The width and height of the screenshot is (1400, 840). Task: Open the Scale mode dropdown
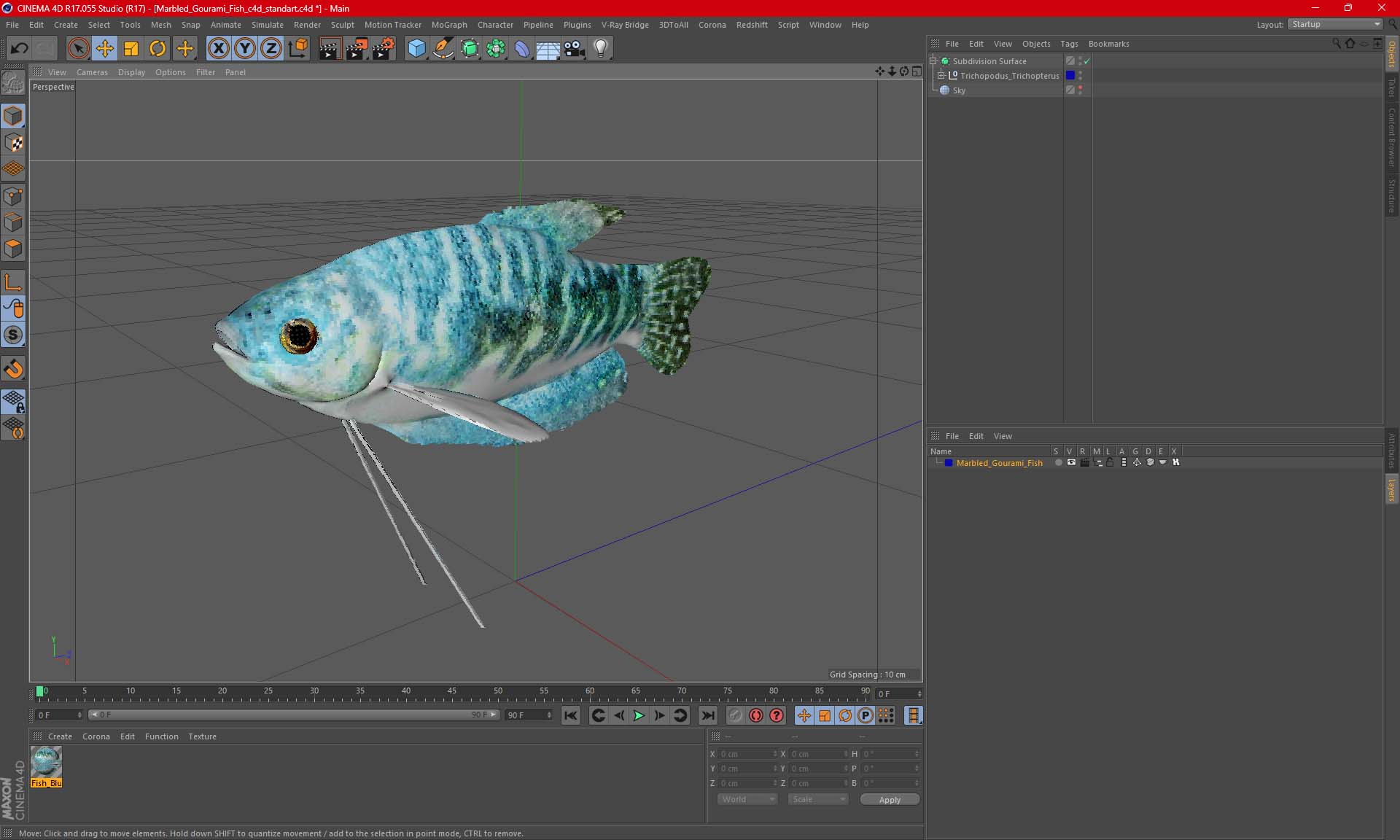[818, 799]
